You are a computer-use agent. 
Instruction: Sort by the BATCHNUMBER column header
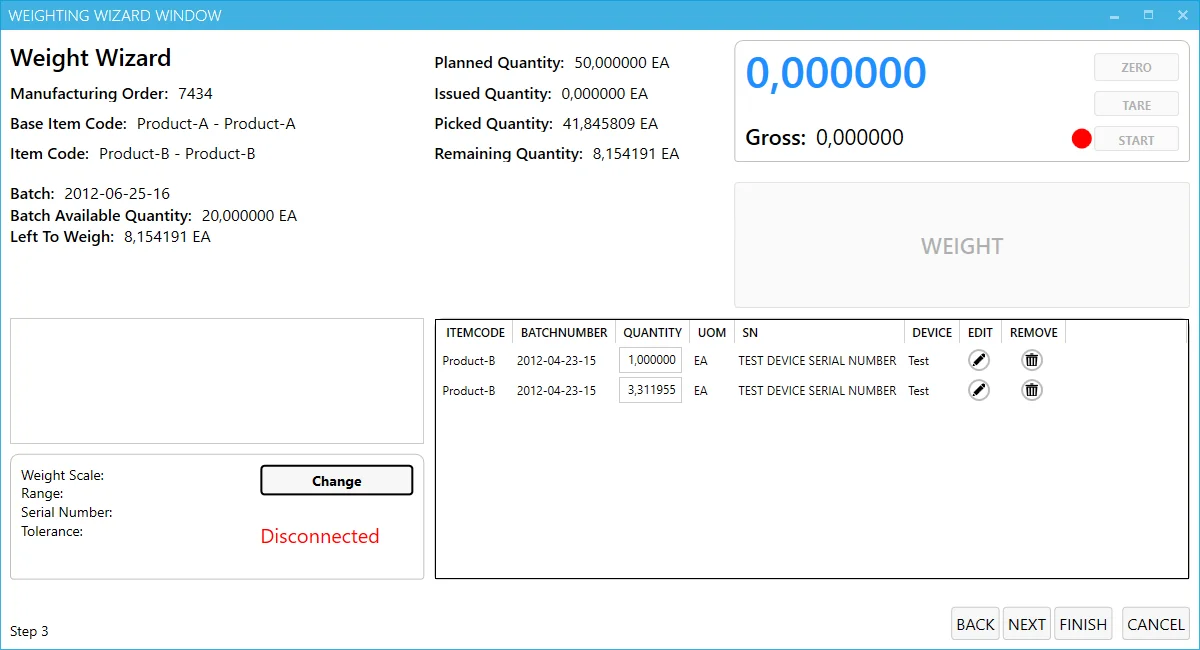pos(564,332)
